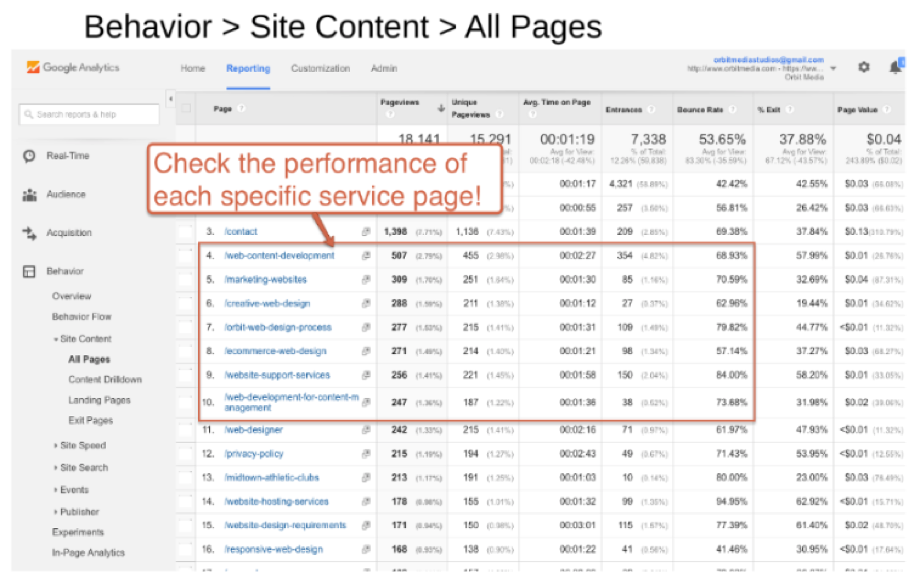920x578 pixels.
Task: Sort by Unique Pageviews column header
Action: pos(471,109)
